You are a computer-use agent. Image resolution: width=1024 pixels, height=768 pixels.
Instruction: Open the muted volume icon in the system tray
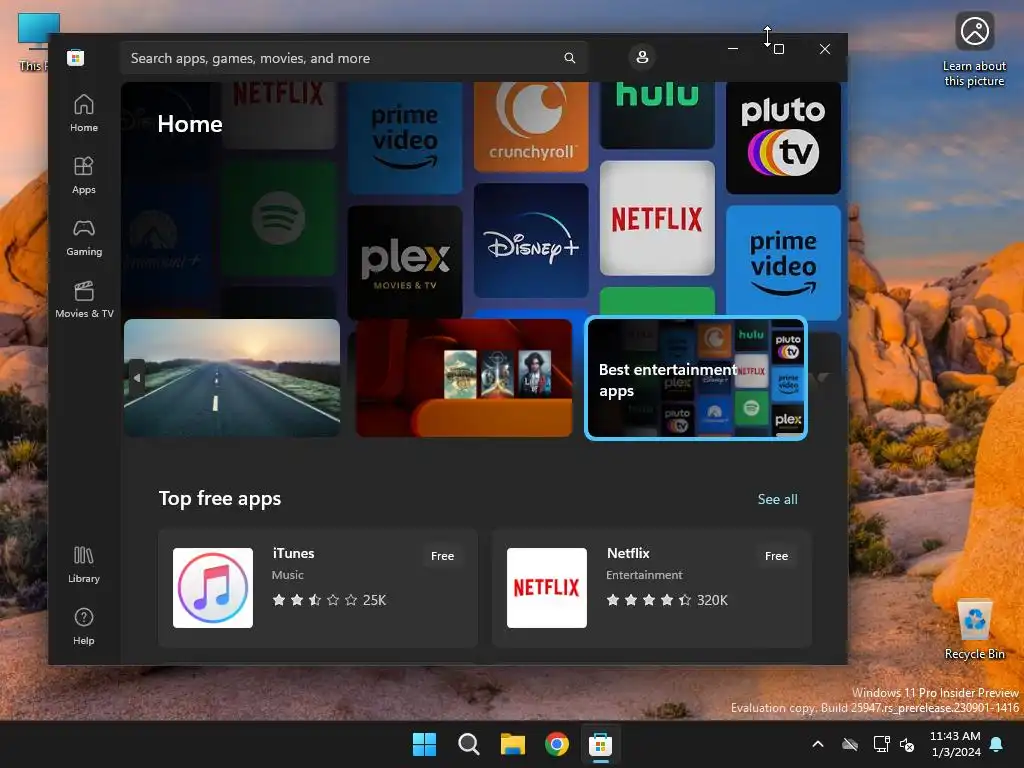pos(907,744)
